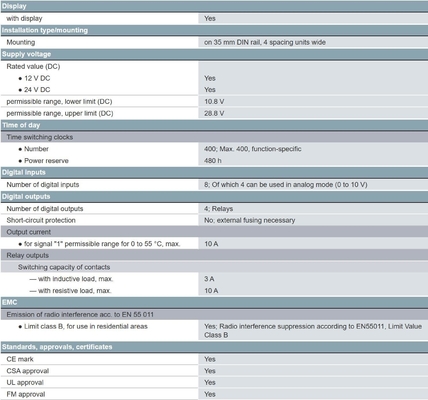Click the "28.8 V" value
428x400 pixels.
tap(214, 113)
